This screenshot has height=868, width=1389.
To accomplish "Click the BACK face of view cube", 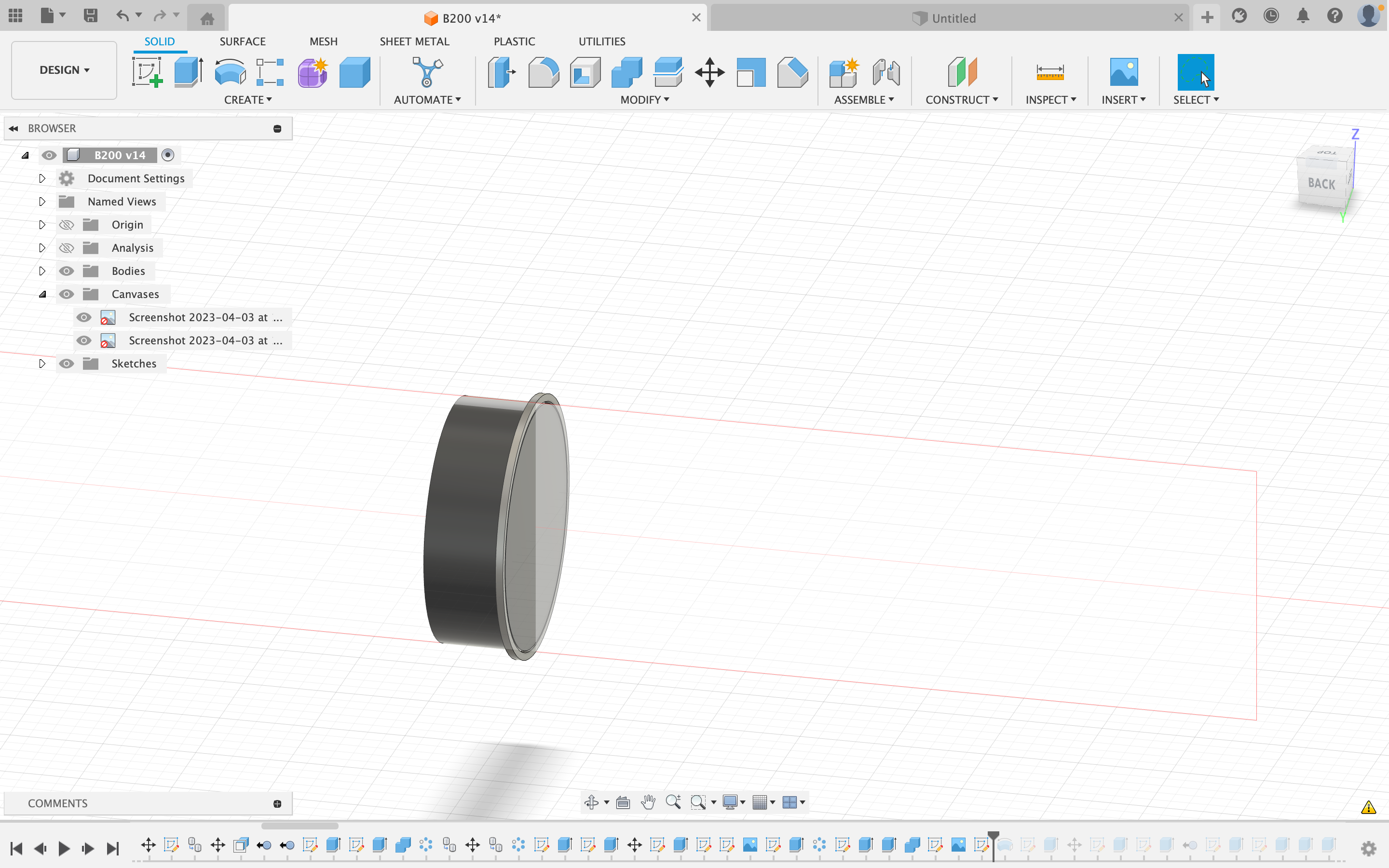I will coord(1321,184).
